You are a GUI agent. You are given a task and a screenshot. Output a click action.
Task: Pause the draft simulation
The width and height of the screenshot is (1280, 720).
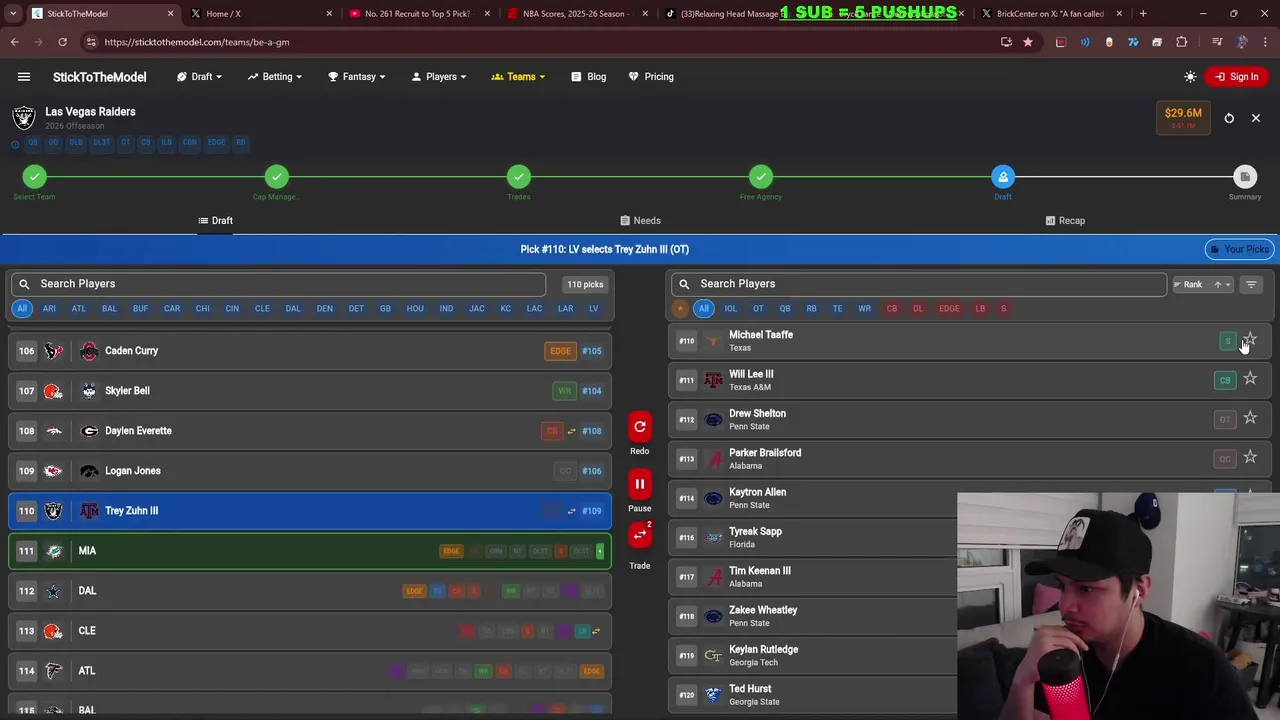click(x=639, y=484)
